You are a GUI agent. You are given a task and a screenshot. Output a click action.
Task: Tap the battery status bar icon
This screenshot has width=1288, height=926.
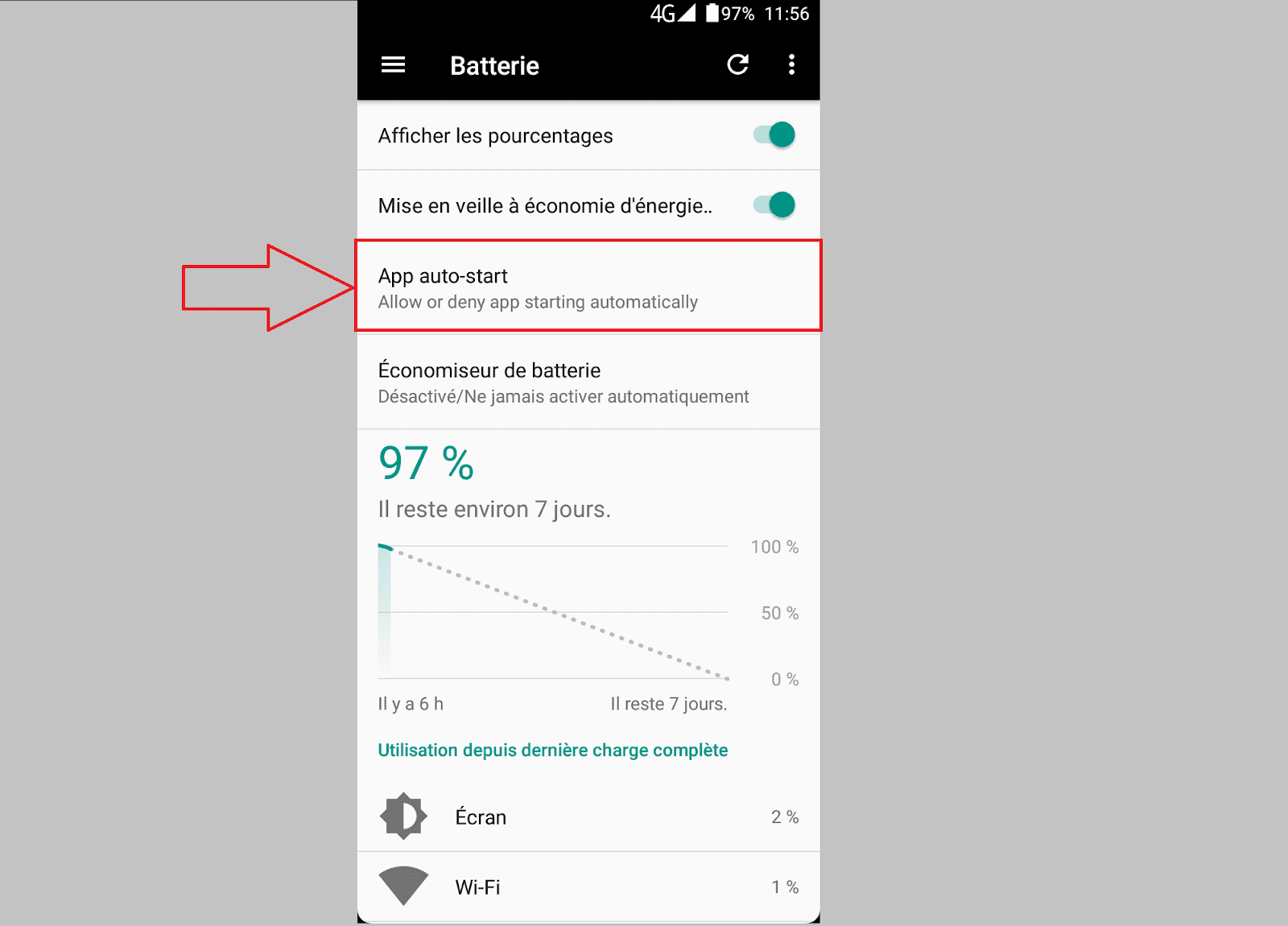pyautogui.click(x=712, y=13)
